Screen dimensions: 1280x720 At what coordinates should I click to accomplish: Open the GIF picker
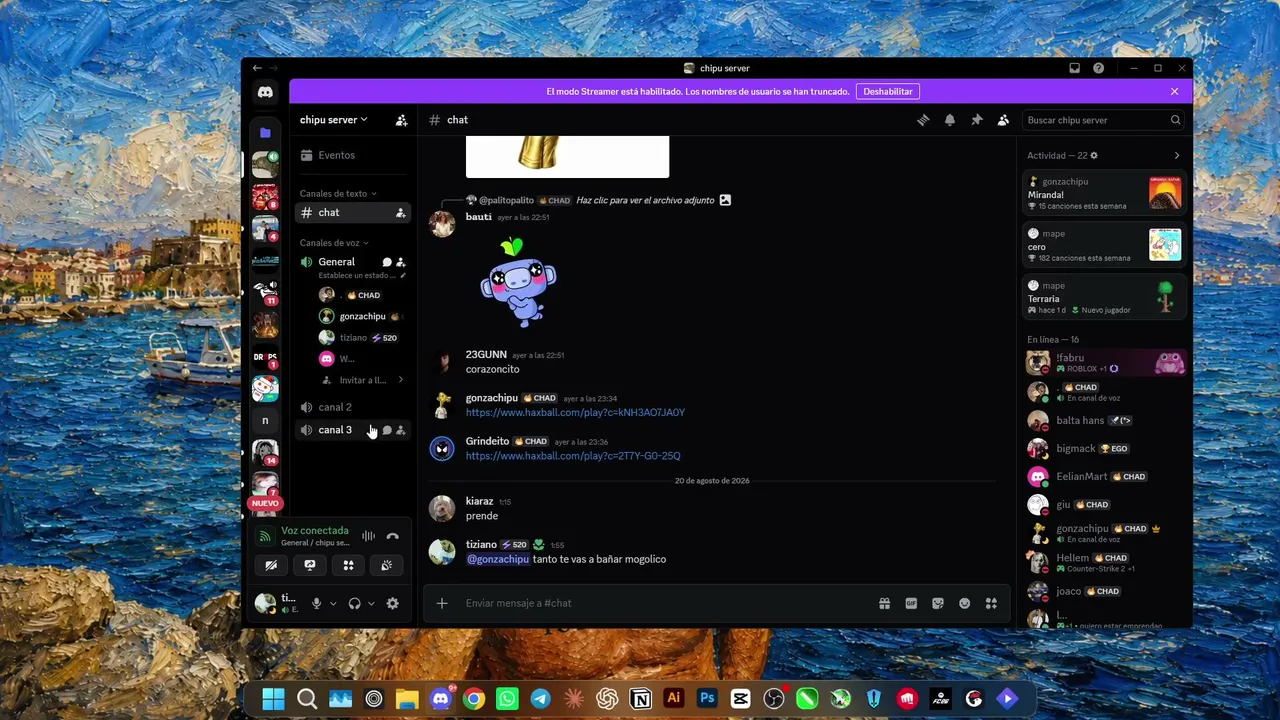click(x=911, y=603)
